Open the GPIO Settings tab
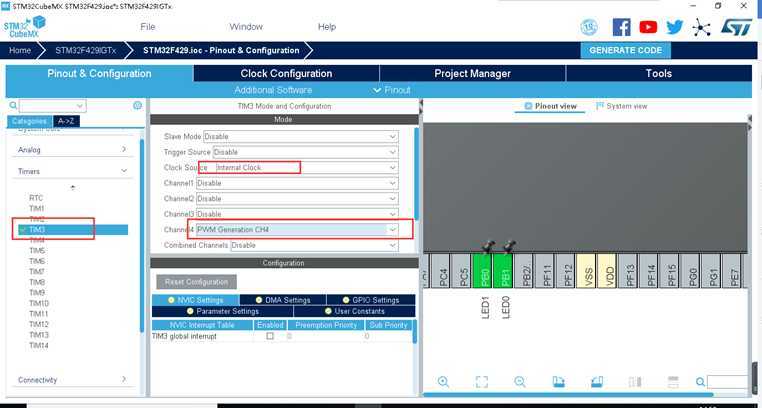Image resolution: width=762 pixels, height=408 pixels. tap(371, 300)
